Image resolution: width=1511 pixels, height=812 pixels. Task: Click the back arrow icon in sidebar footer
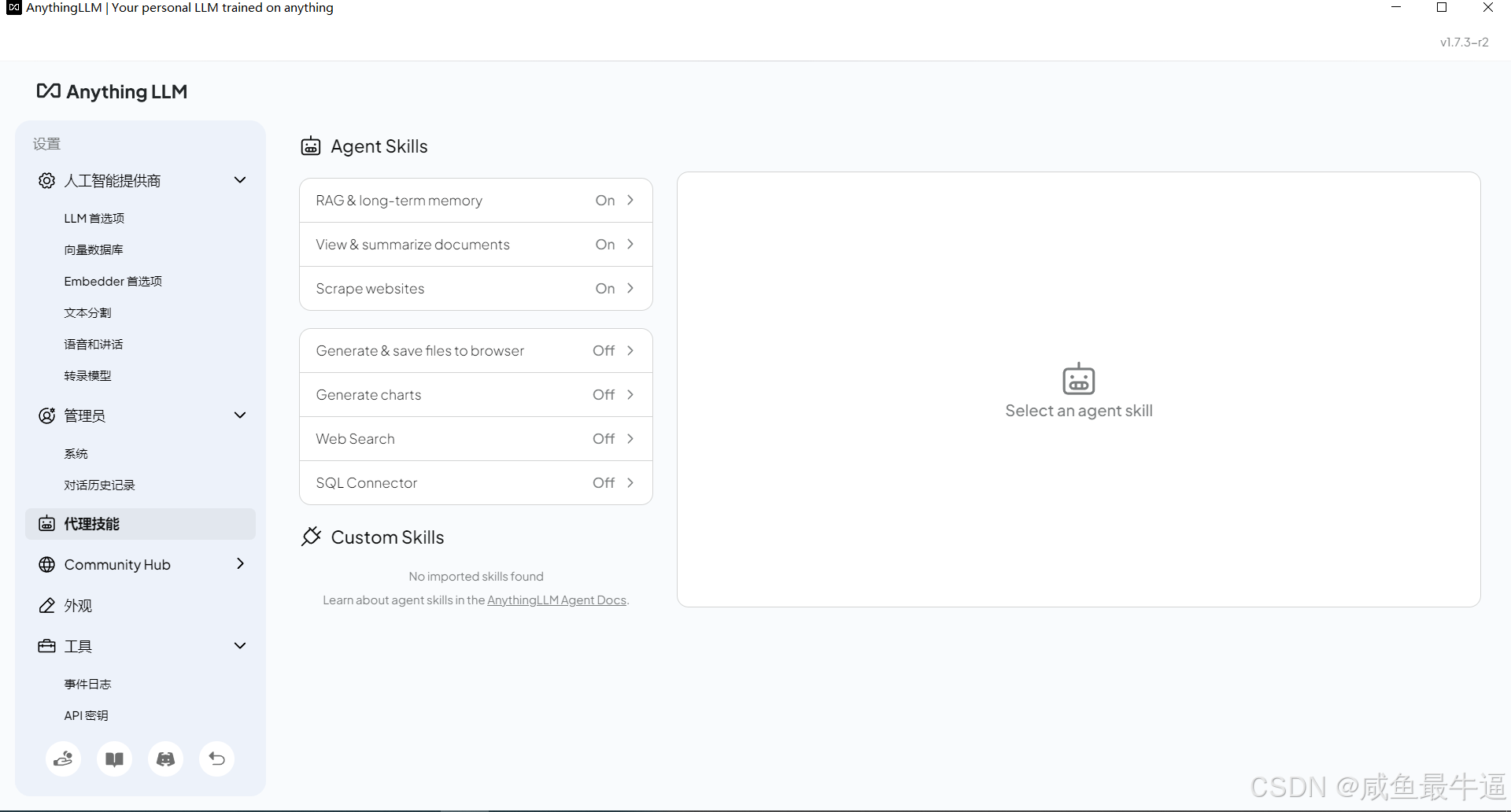click(x=216, y=759)
